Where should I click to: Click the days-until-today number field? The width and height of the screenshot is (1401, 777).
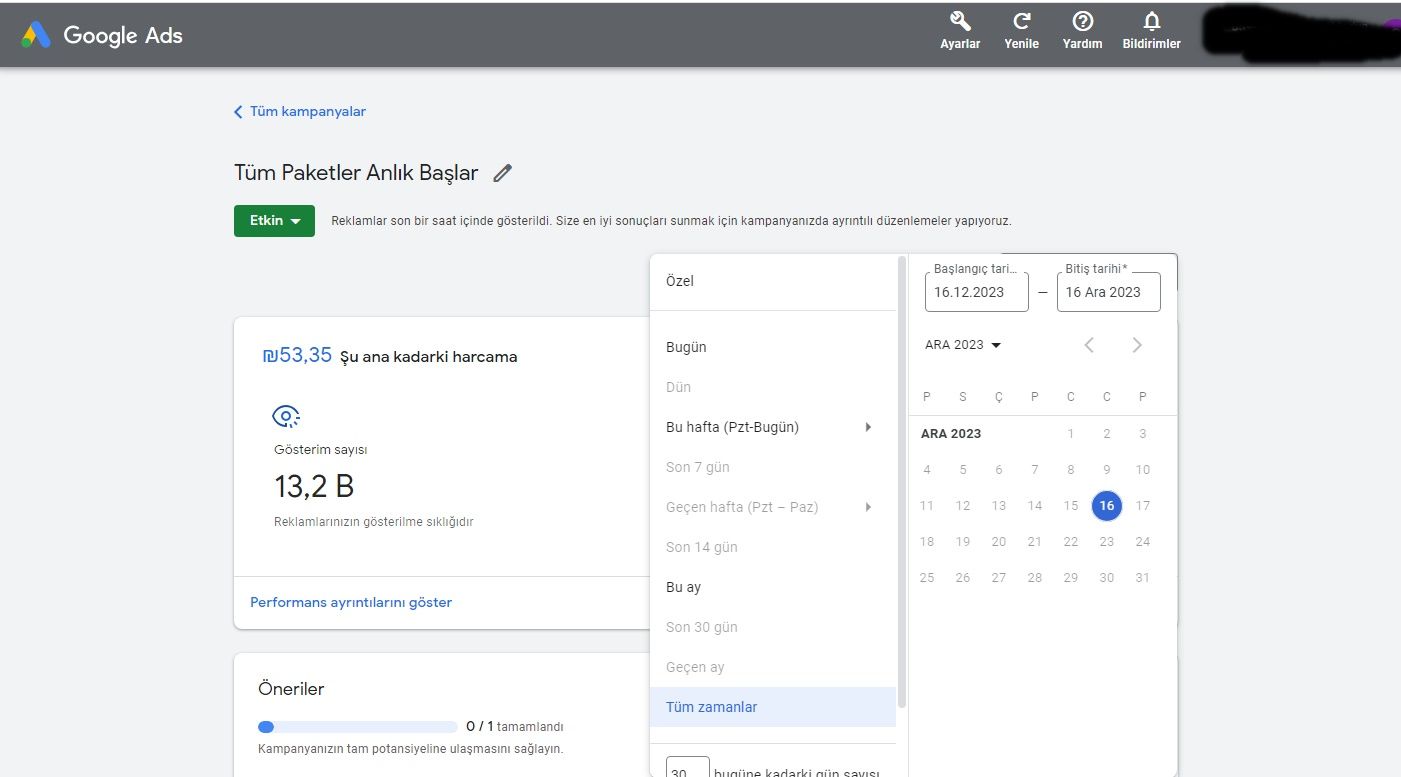(x=688, y=767)
